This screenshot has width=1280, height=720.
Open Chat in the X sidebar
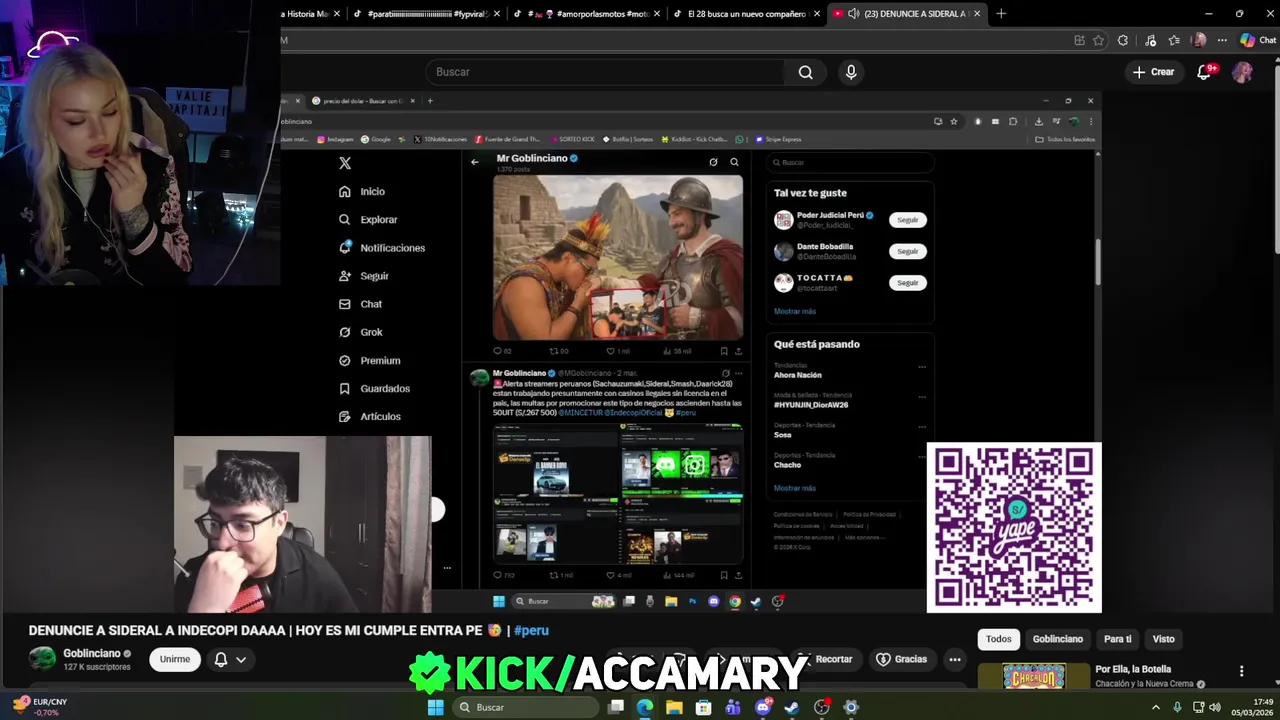pyautogui.click(x=361, y=304)
